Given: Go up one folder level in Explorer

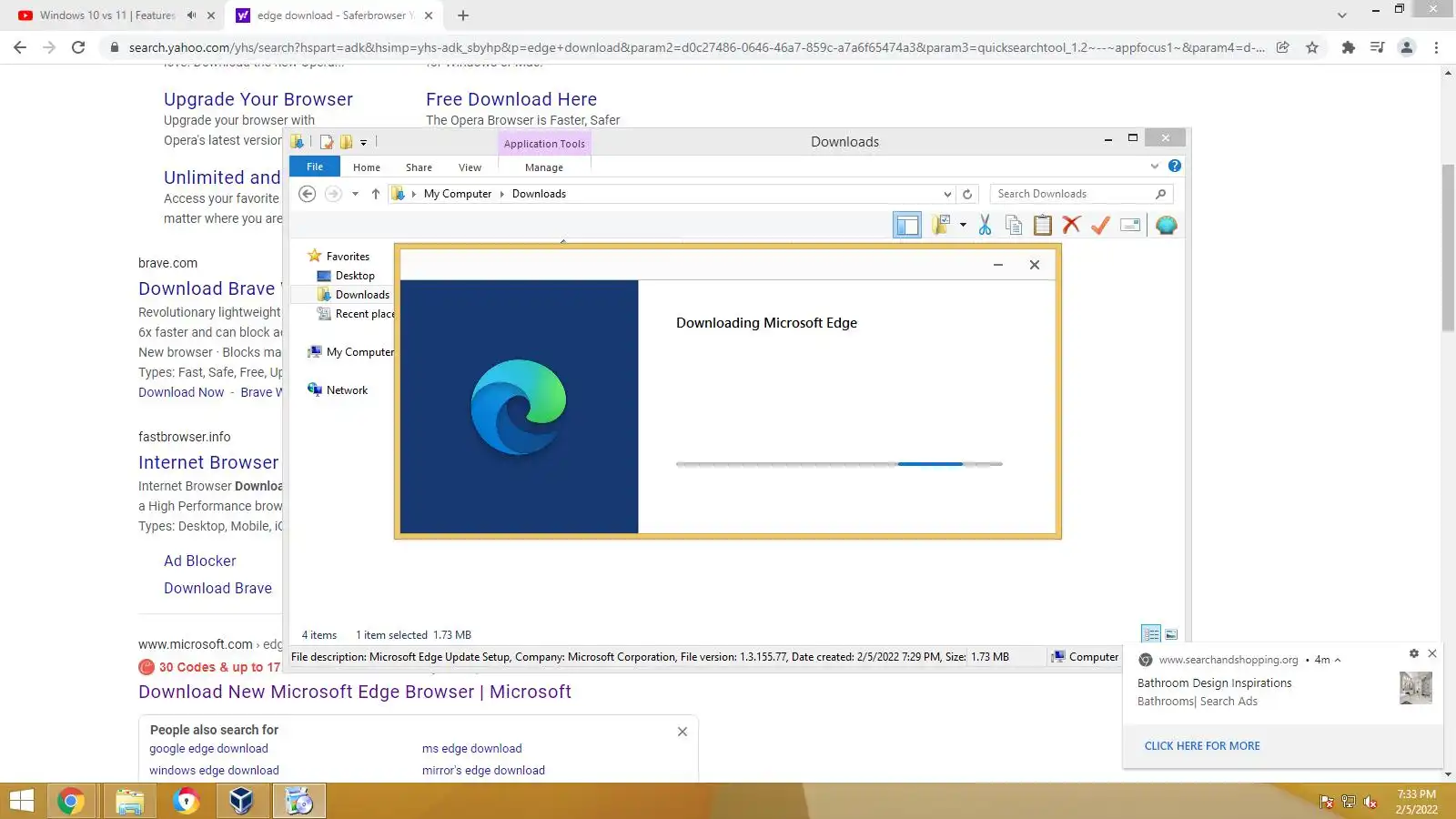Looking at the screenshot, I should pyautogui.click(x=375, y=194).
